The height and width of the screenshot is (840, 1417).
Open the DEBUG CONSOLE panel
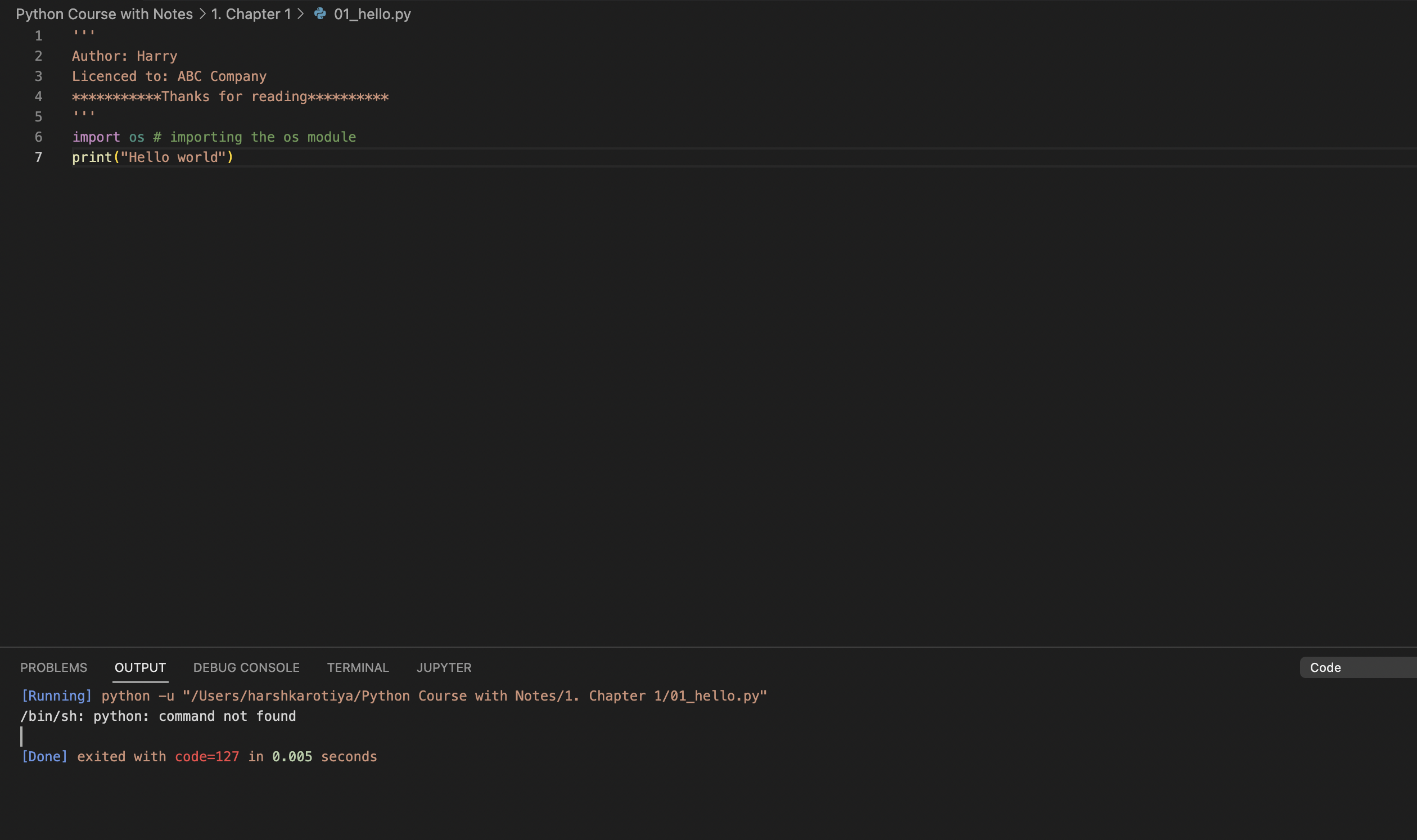tap(246, 667)
